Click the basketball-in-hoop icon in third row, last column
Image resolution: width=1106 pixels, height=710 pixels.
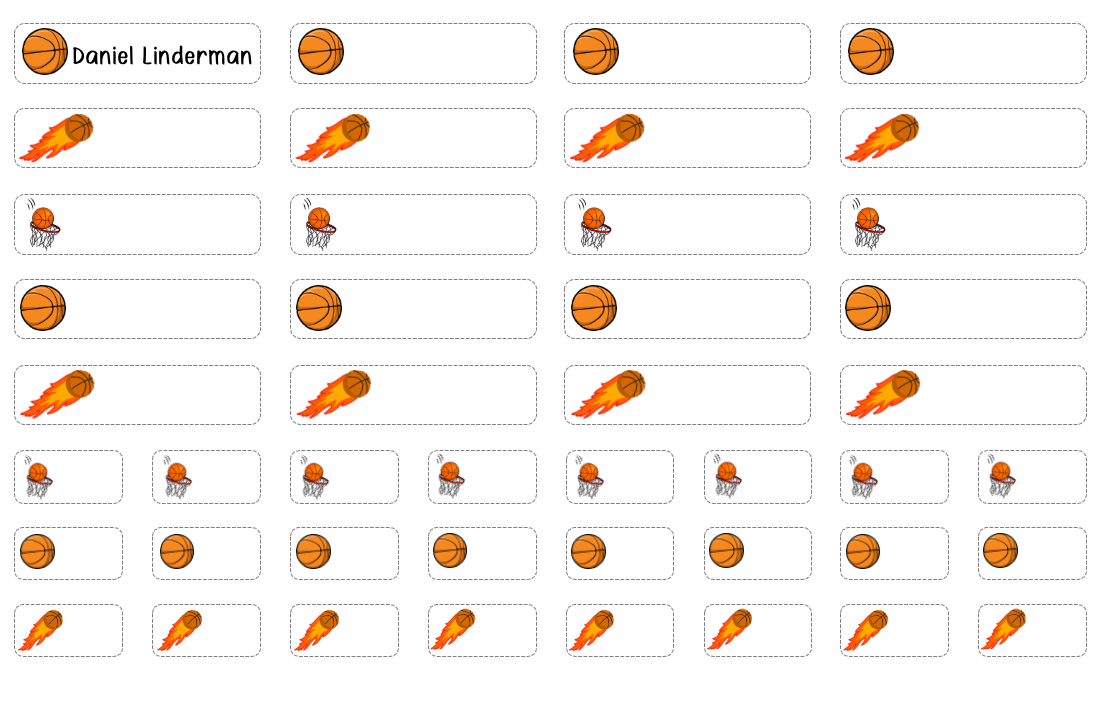[x=868, y=226]
